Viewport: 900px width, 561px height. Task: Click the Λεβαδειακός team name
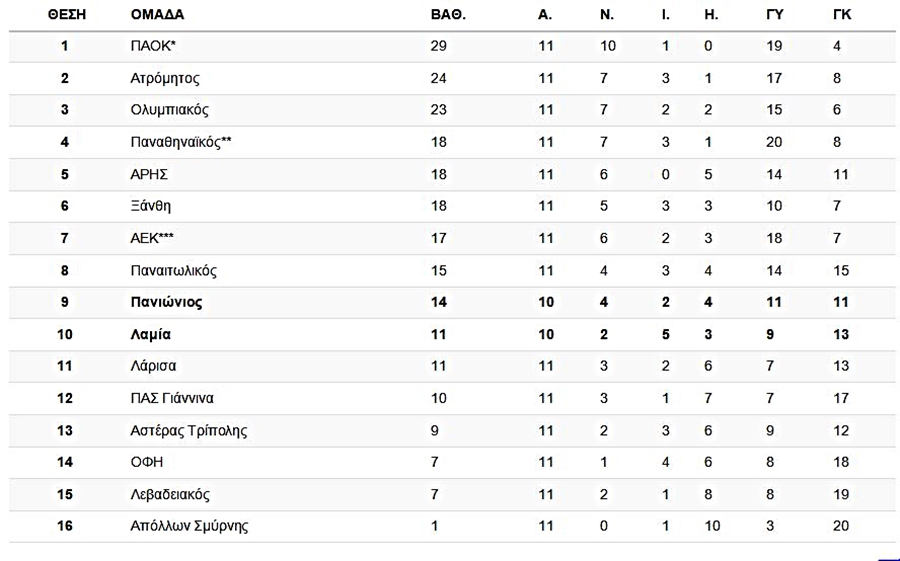(170, 494)
